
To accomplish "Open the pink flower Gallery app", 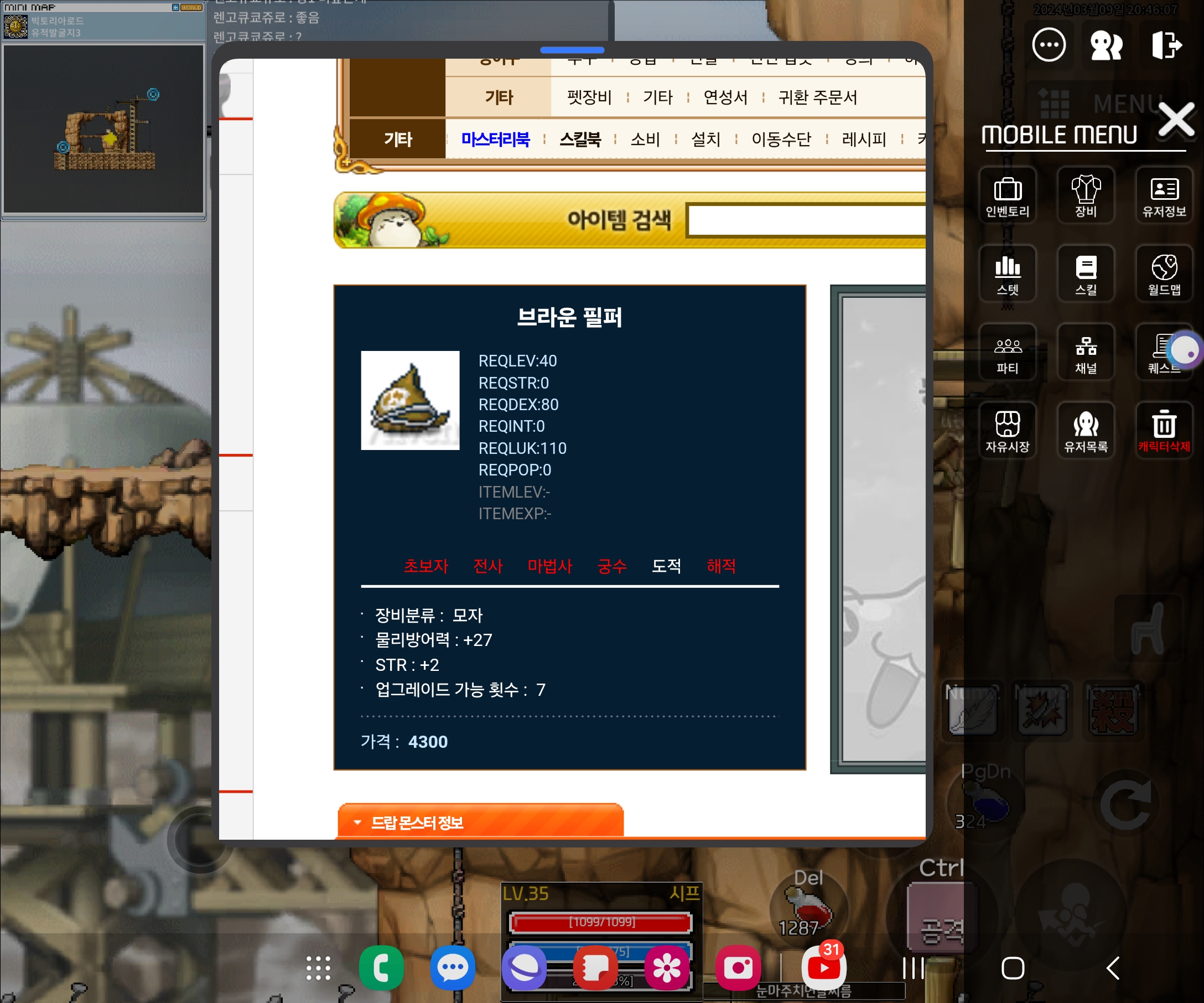I will (x=667, y=968).
